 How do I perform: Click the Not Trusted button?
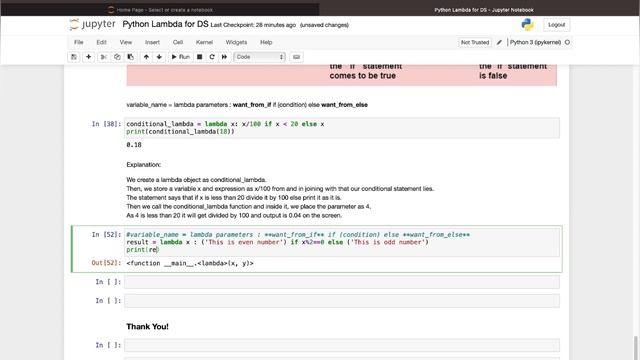tap(475, 42)
